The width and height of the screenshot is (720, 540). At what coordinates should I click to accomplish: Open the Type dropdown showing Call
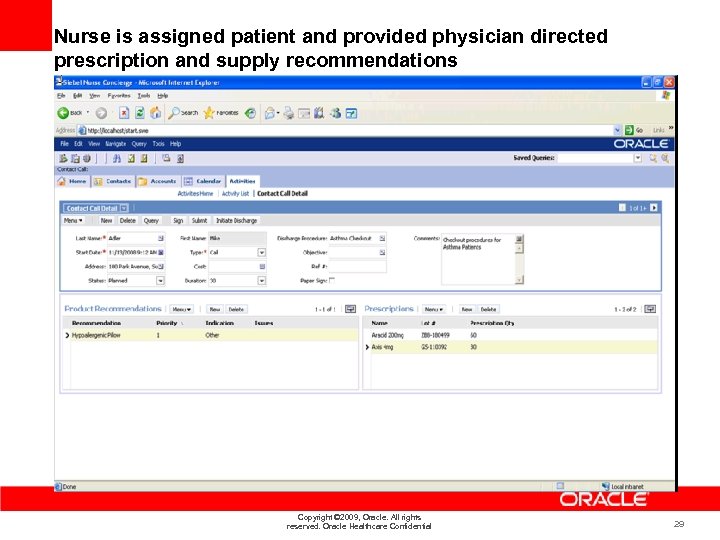click(261, 253)
